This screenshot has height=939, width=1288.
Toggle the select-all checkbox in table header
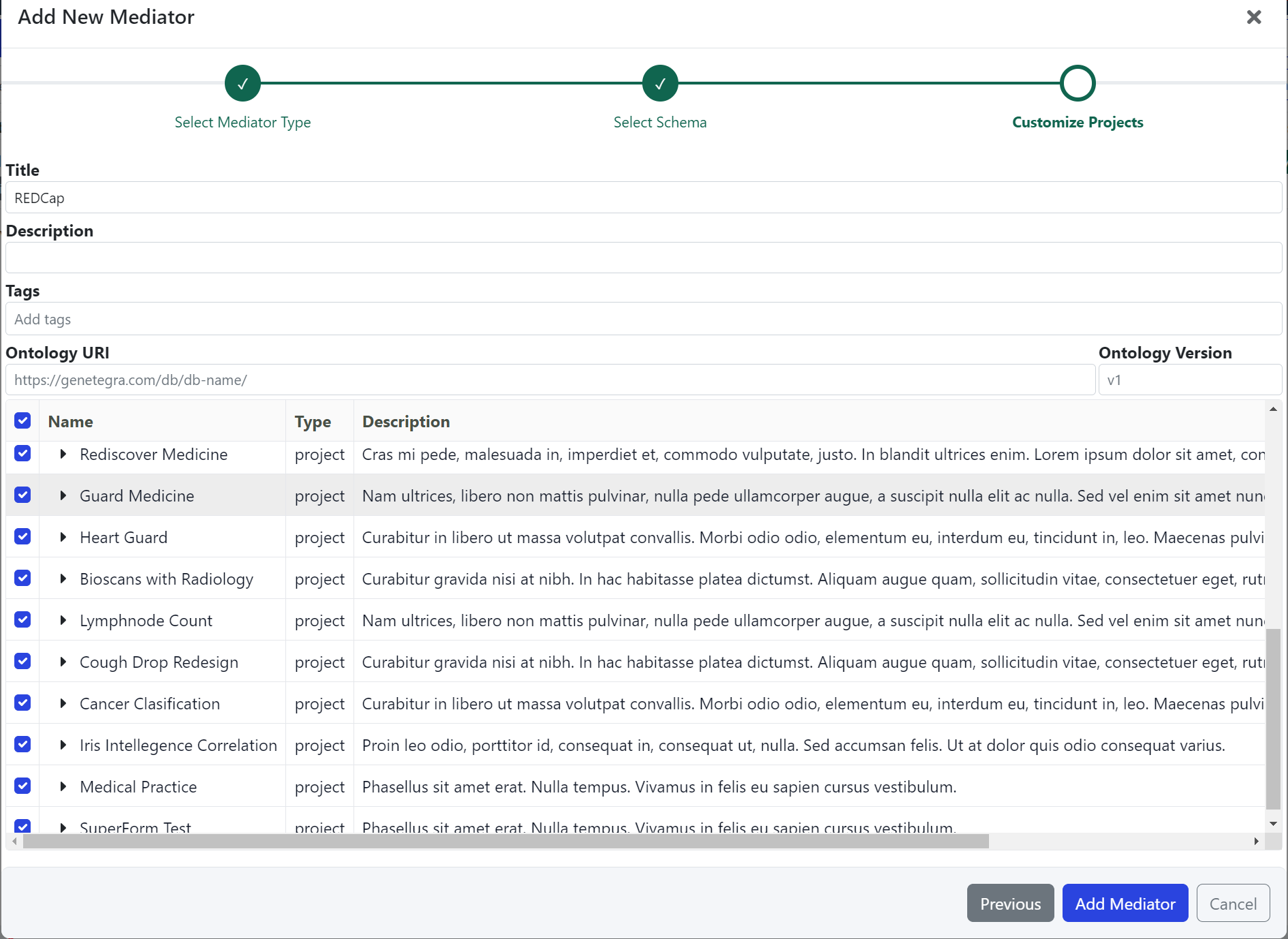(x=22, y=420)
